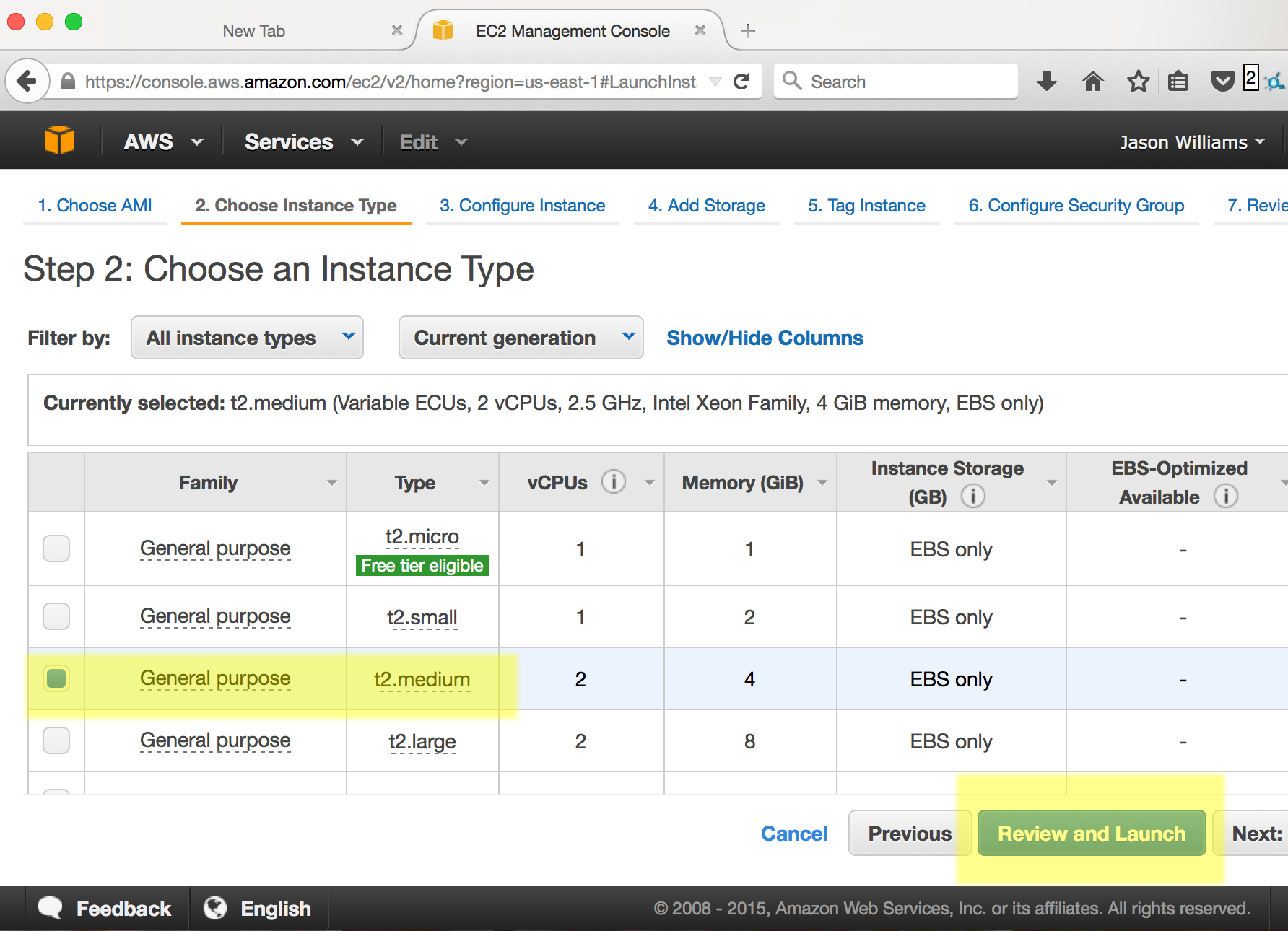Click the browser back arrow button
This screenshot has height=931, width=1288.
click(x=27, y=82)
